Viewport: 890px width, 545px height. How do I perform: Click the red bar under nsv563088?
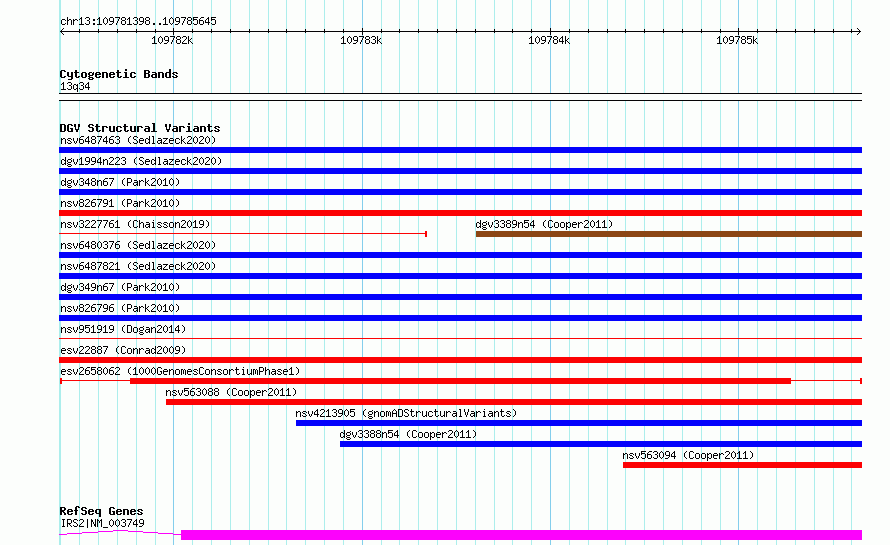point(514,402)
